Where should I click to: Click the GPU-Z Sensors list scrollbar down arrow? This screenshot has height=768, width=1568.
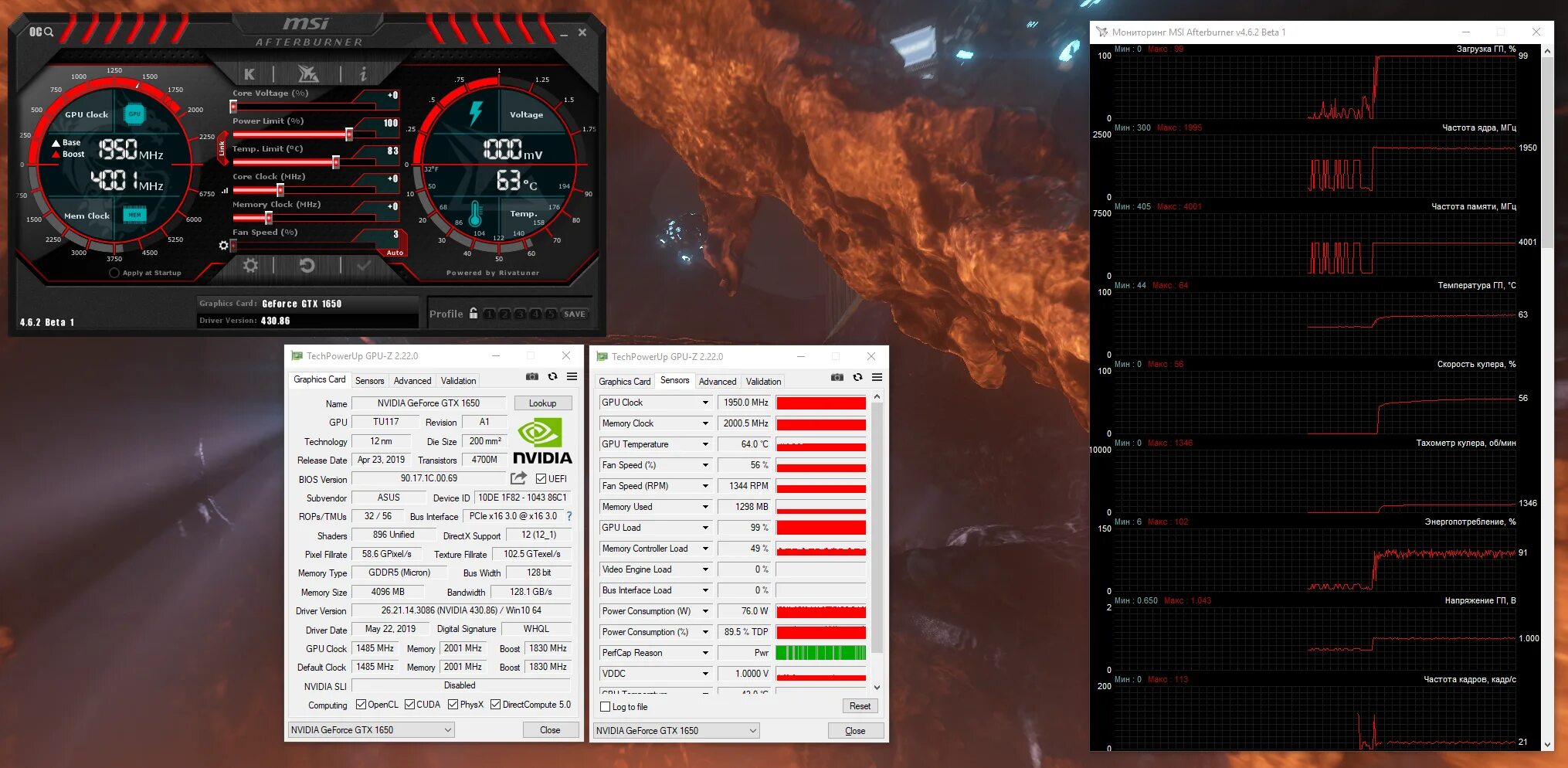point(877,687)
